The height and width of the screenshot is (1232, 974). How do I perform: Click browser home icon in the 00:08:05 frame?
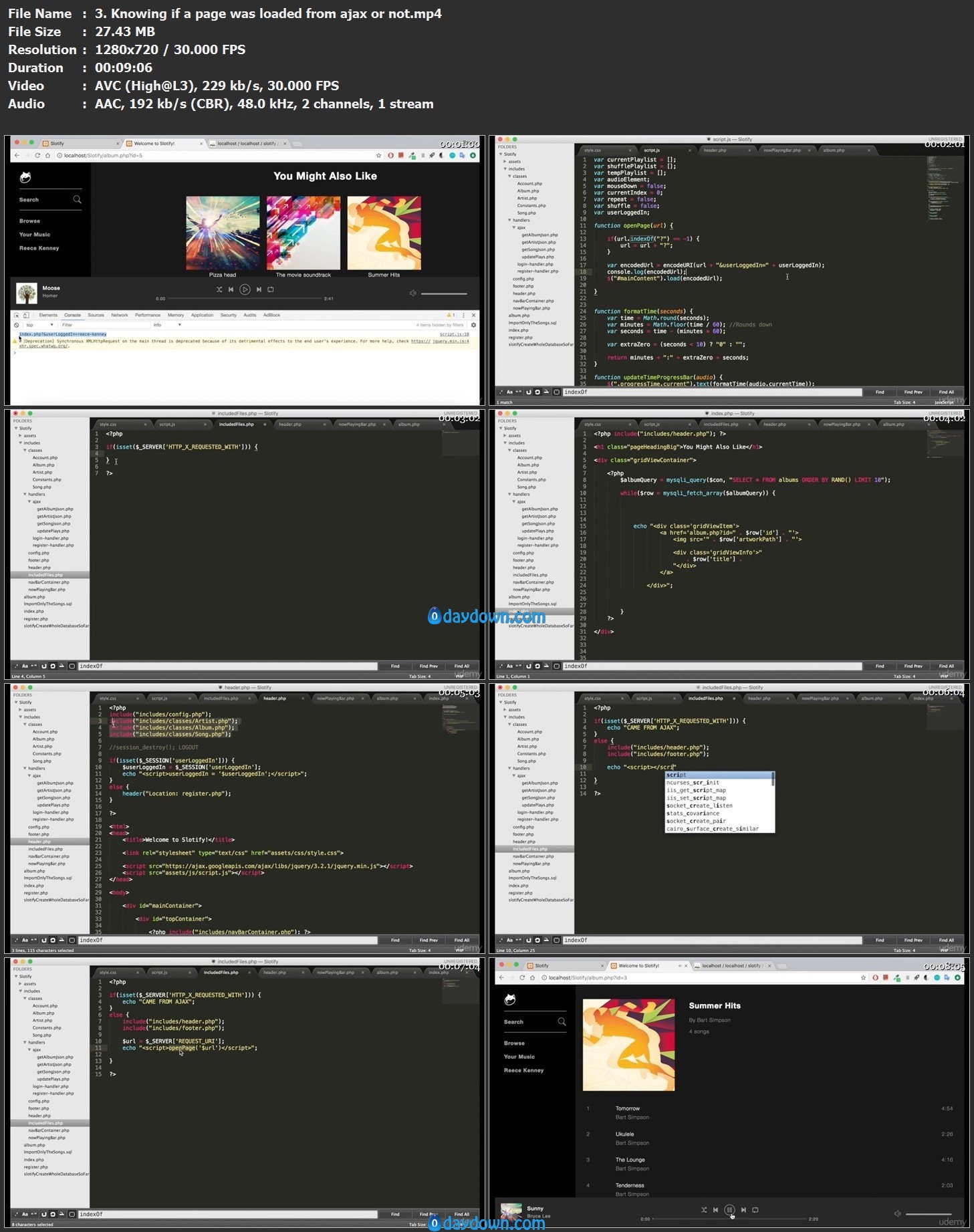[532, 977]
